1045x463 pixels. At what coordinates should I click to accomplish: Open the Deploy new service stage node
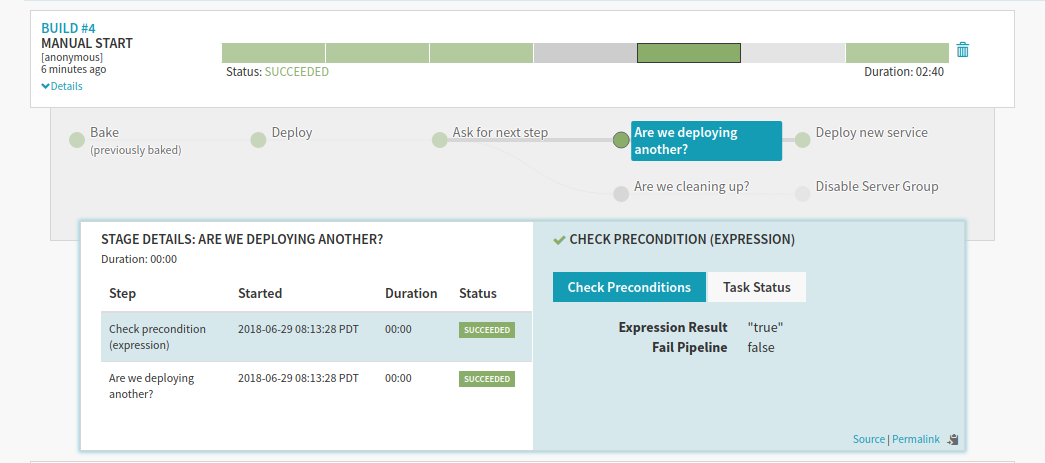click(x=802, y=140)
